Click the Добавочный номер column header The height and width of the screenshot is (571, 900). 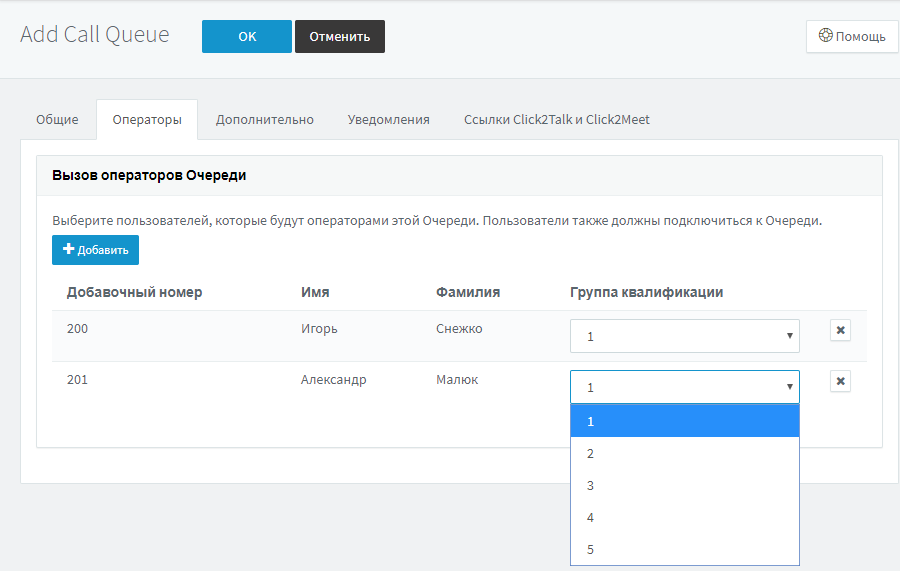tap(134, 292)
